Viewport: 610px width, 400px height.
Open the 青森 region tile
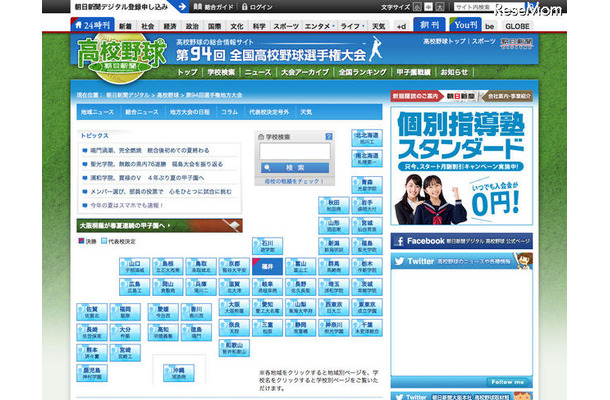366,185
